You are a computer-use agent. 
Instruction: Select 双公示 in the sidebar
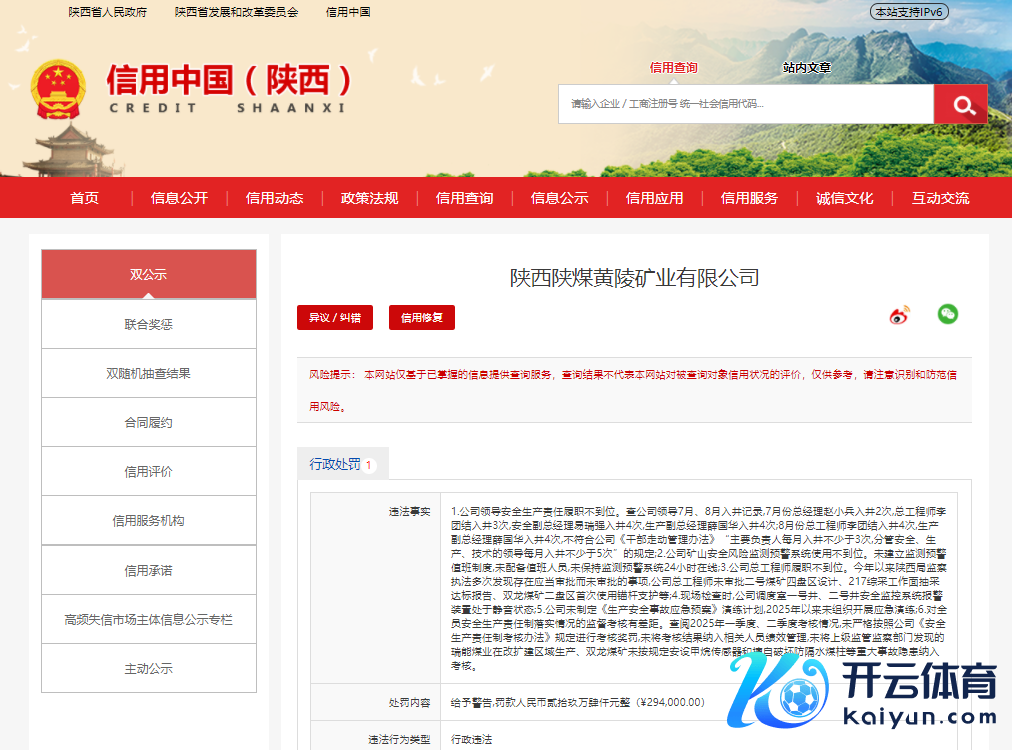coord(148,274)
